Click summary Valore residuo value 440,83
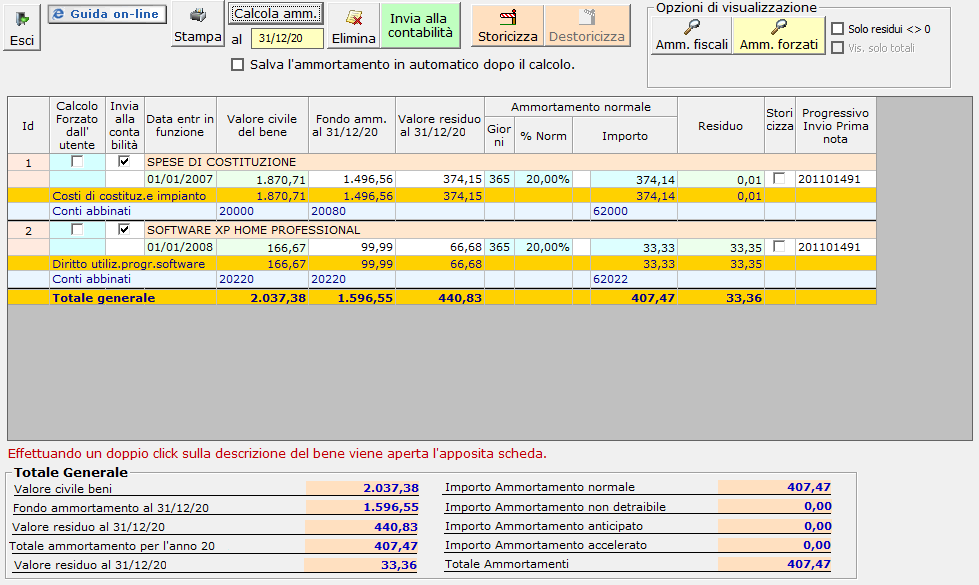The height and width of the screenshot is (585, 979). click(362, 527)
